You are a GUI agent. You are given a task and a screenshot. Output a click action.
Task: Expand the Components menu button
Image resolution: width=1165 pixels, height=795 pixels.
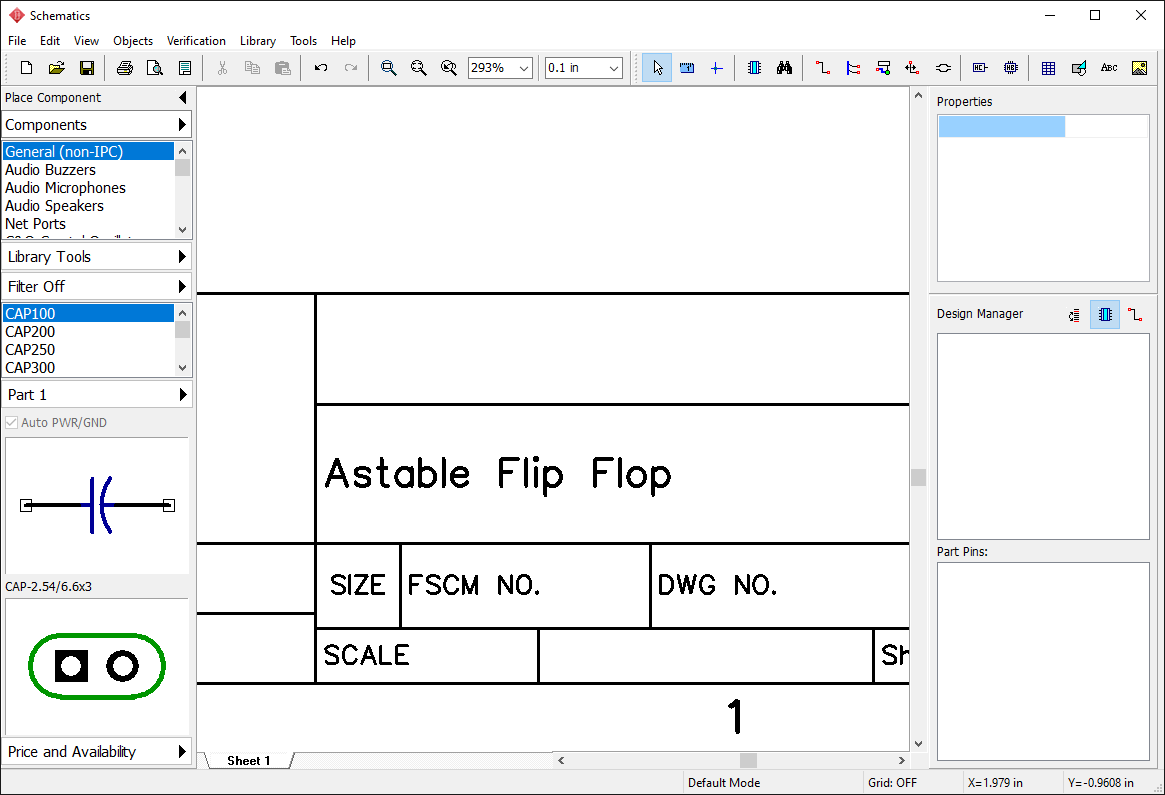point(97,125)
